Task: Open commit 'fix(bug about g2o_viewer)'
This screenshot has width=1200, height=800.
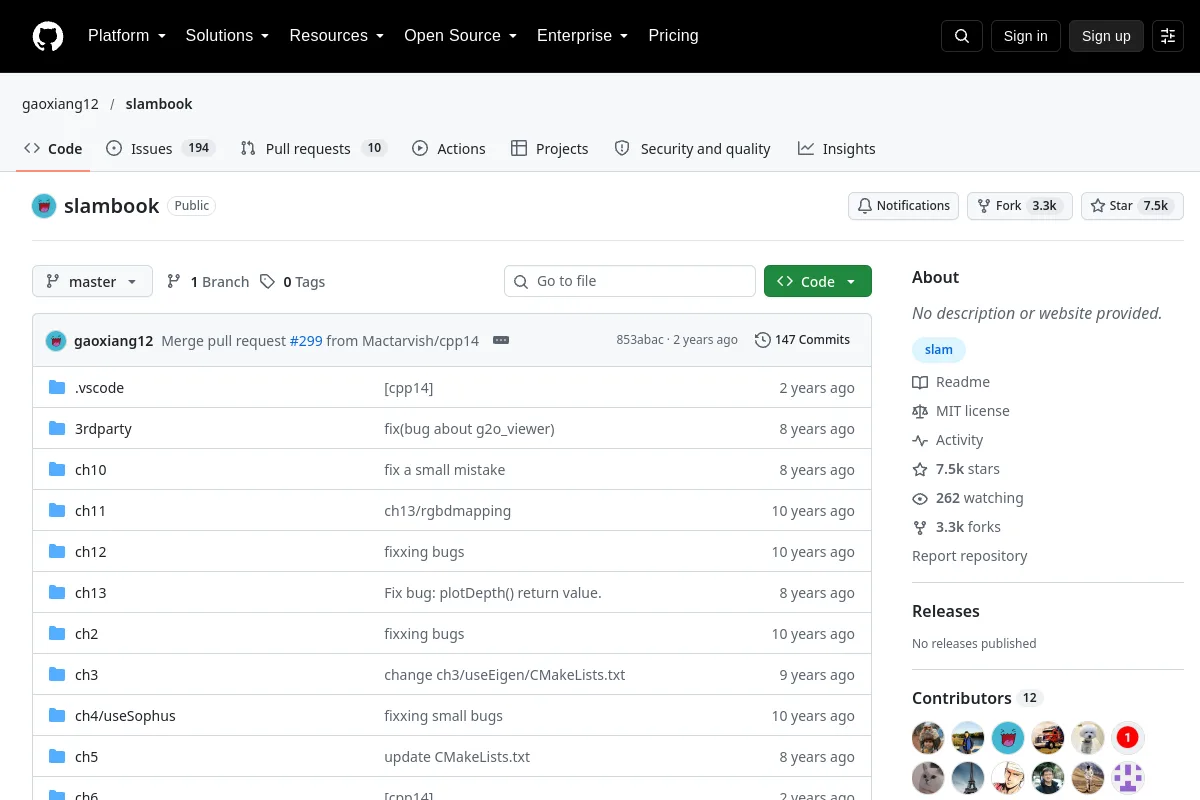Action: [x=469, y=429]
